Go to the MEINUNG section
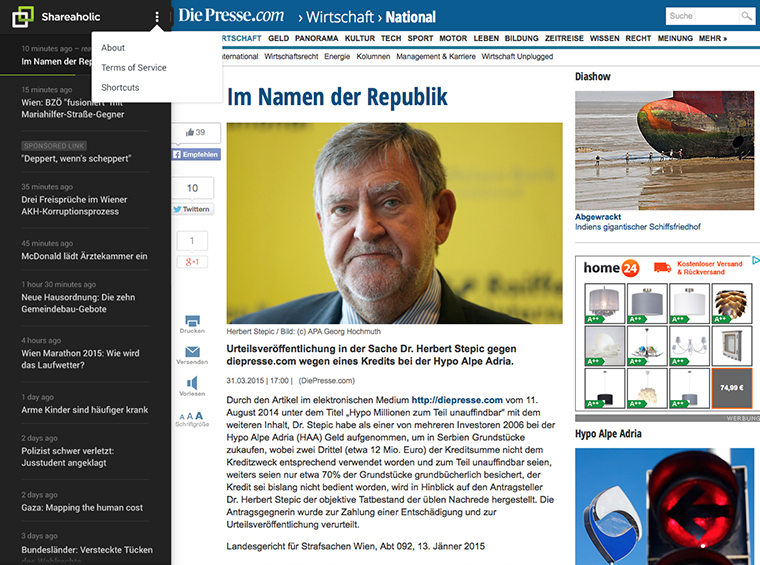The height and width of the screenshot is (565, 760). 675,38
